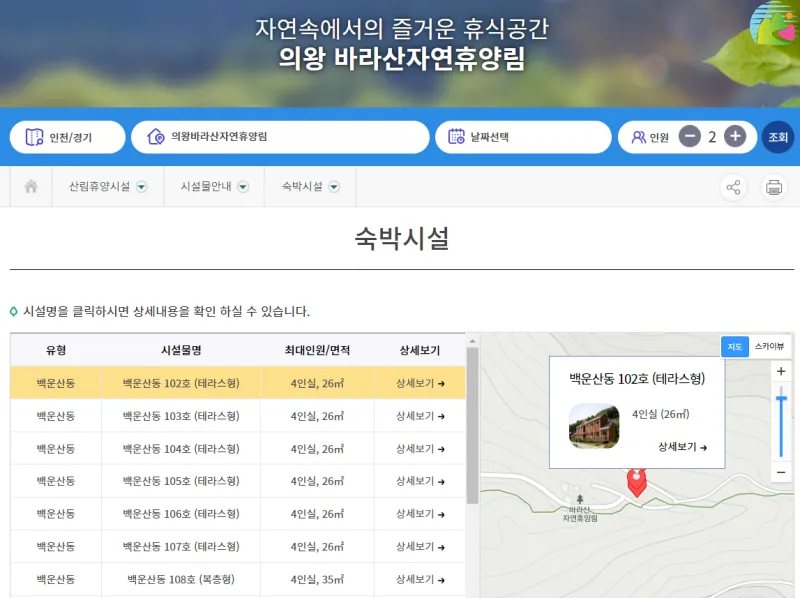Open the 의왕바라산자연휴양림 forest selector

(x=280, y=137)
